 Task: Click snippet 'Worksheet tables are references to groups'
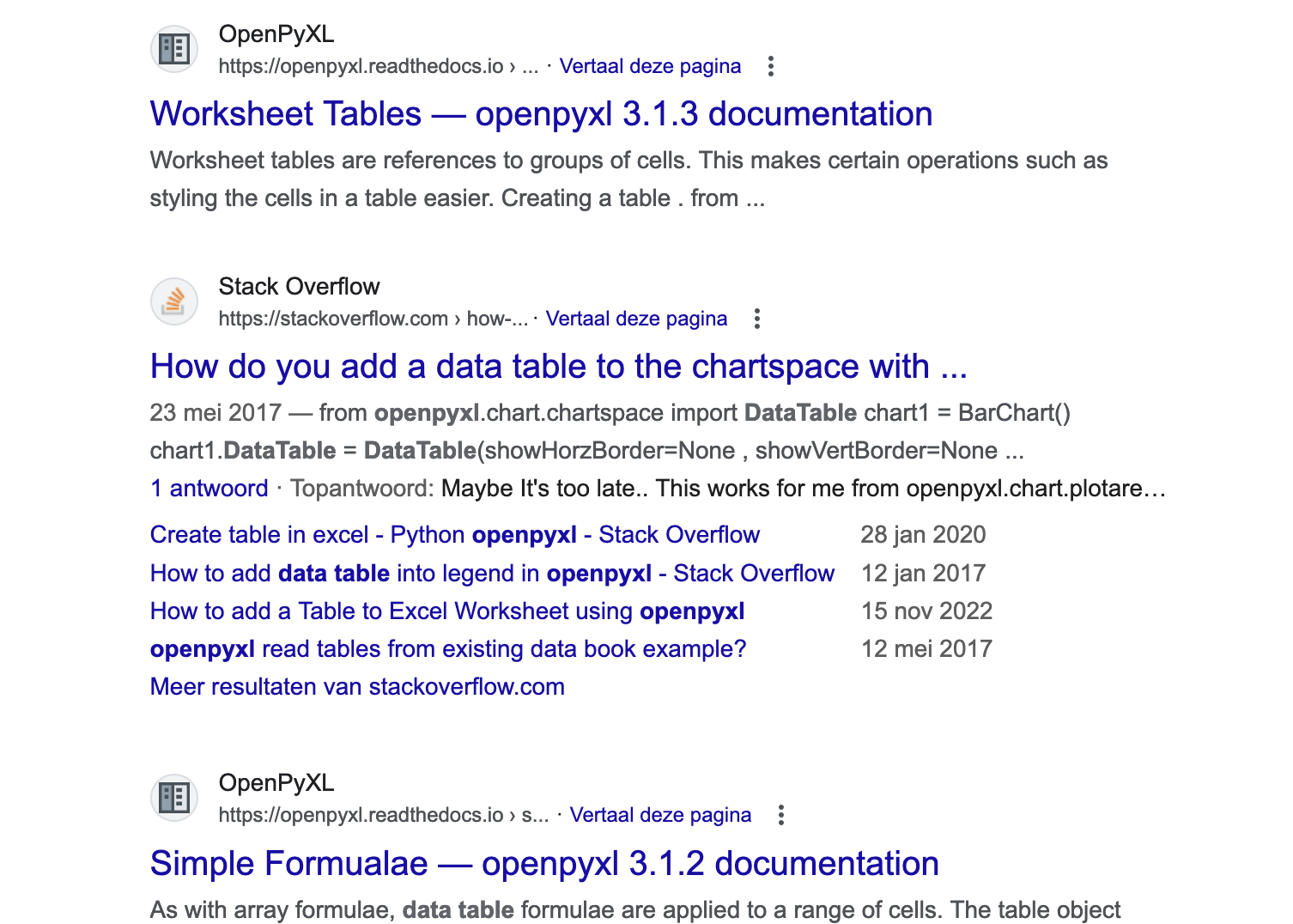pyautogui.click(x=628, y=179)
